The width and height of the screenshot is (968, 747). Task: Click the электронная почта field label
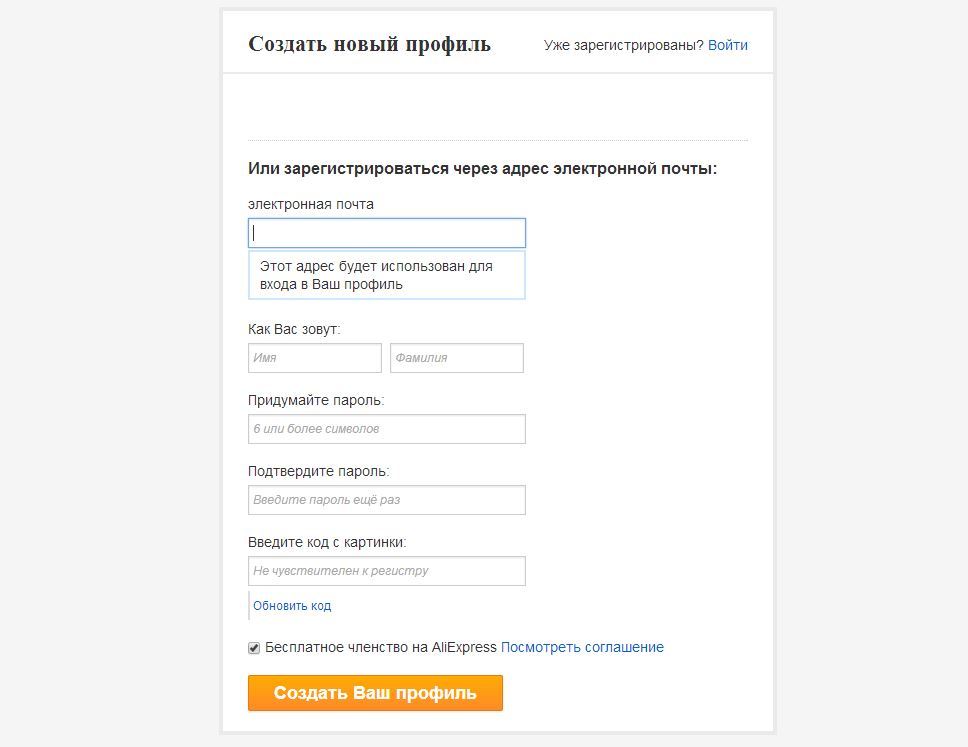tap(311, 204)
